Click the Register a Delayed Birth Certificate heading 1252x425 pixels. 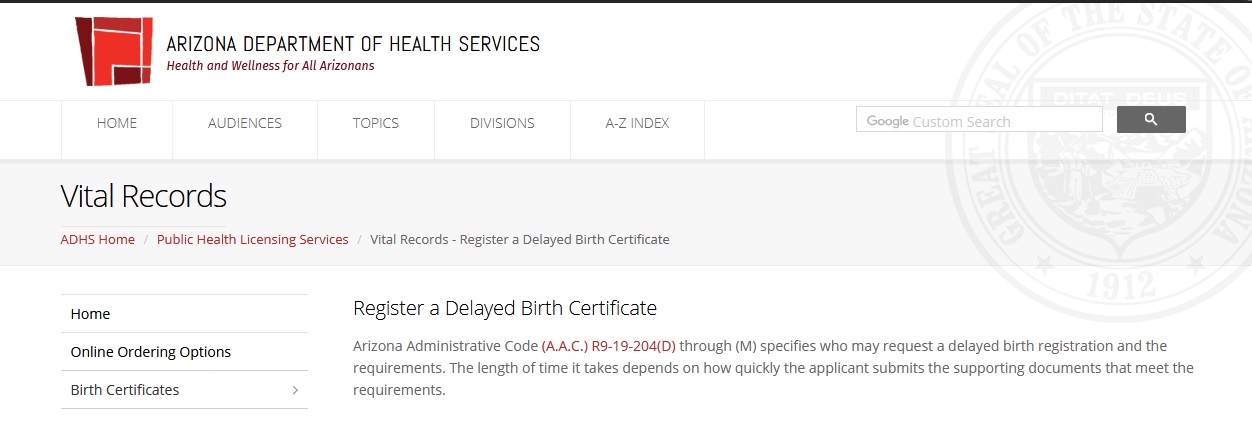505,308
